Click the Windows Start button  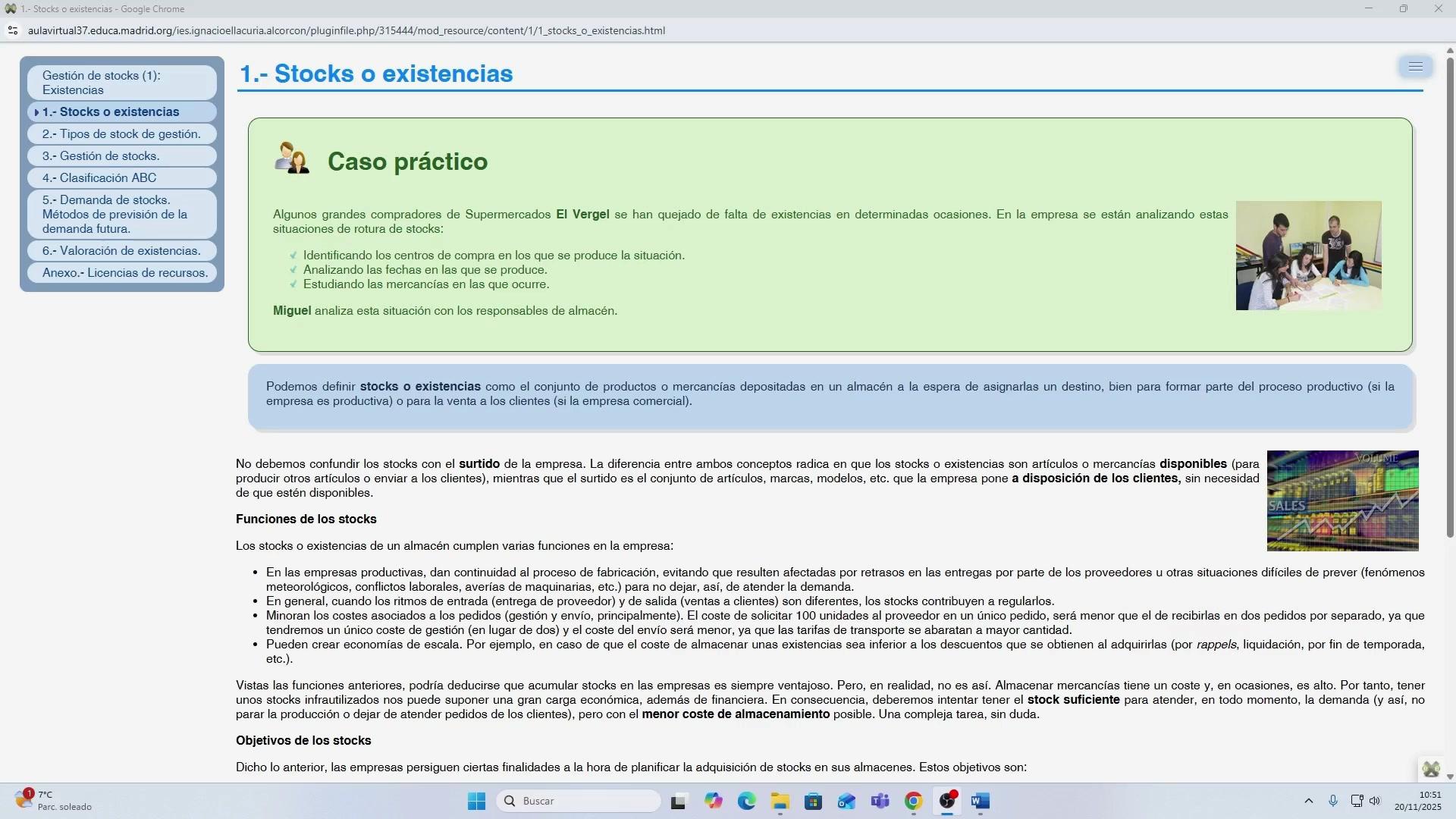point(476,802)
